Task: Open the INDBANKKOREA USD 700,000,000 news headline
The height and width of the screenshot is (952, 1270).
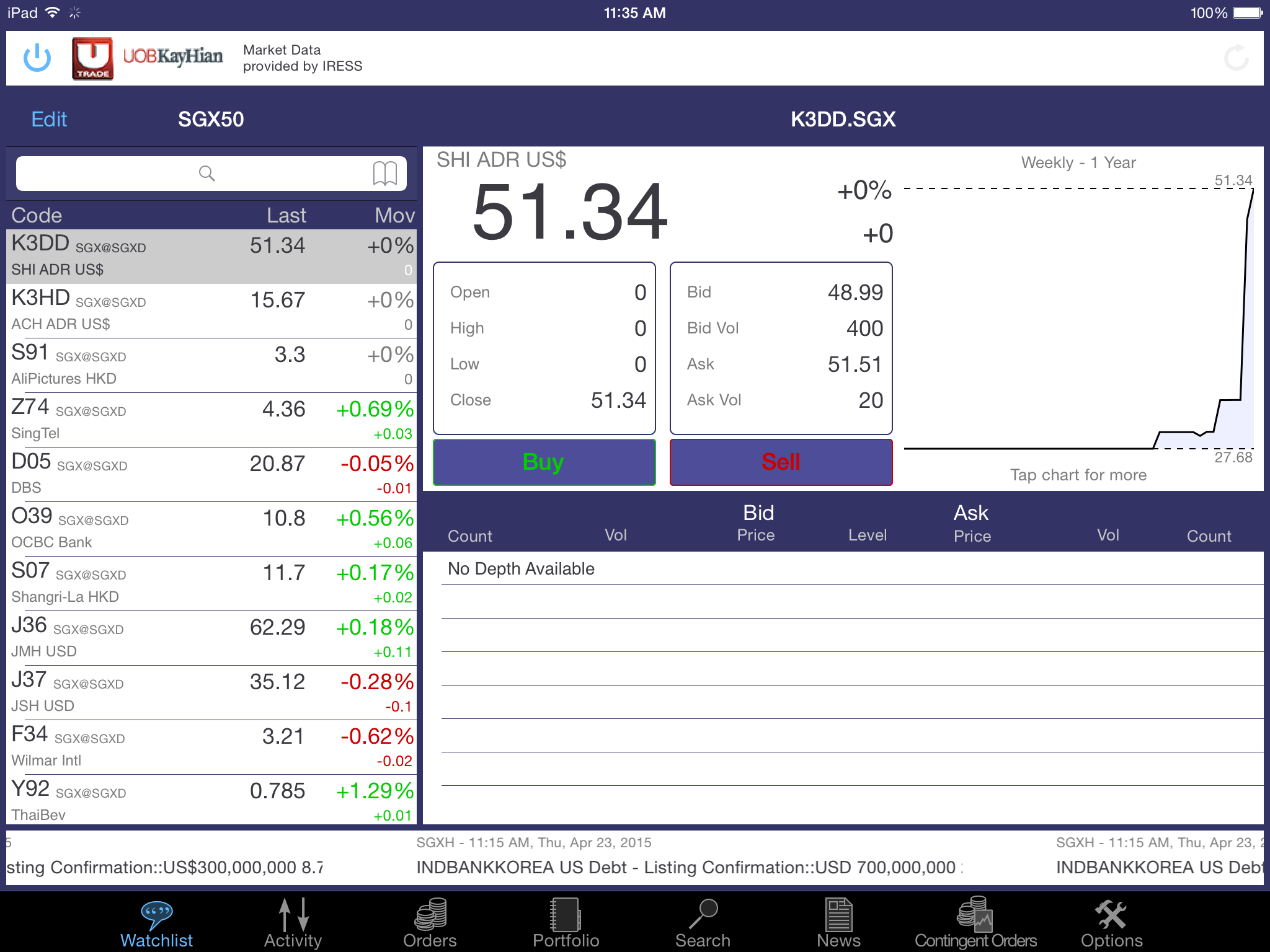Action: pos(690,867)
